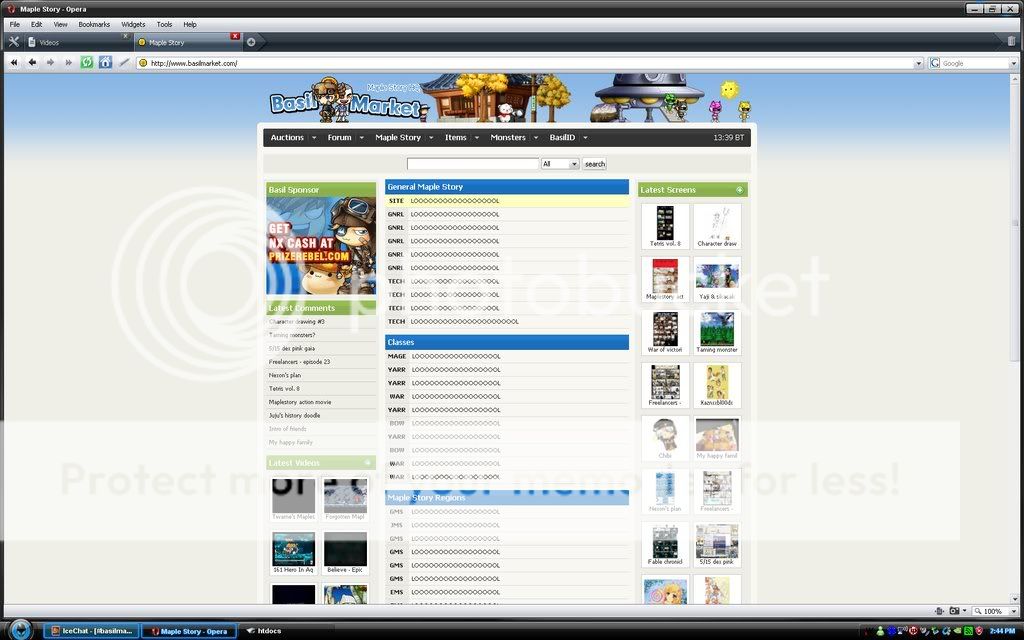
Task: Click the site search text field
Action: [472, 164]
